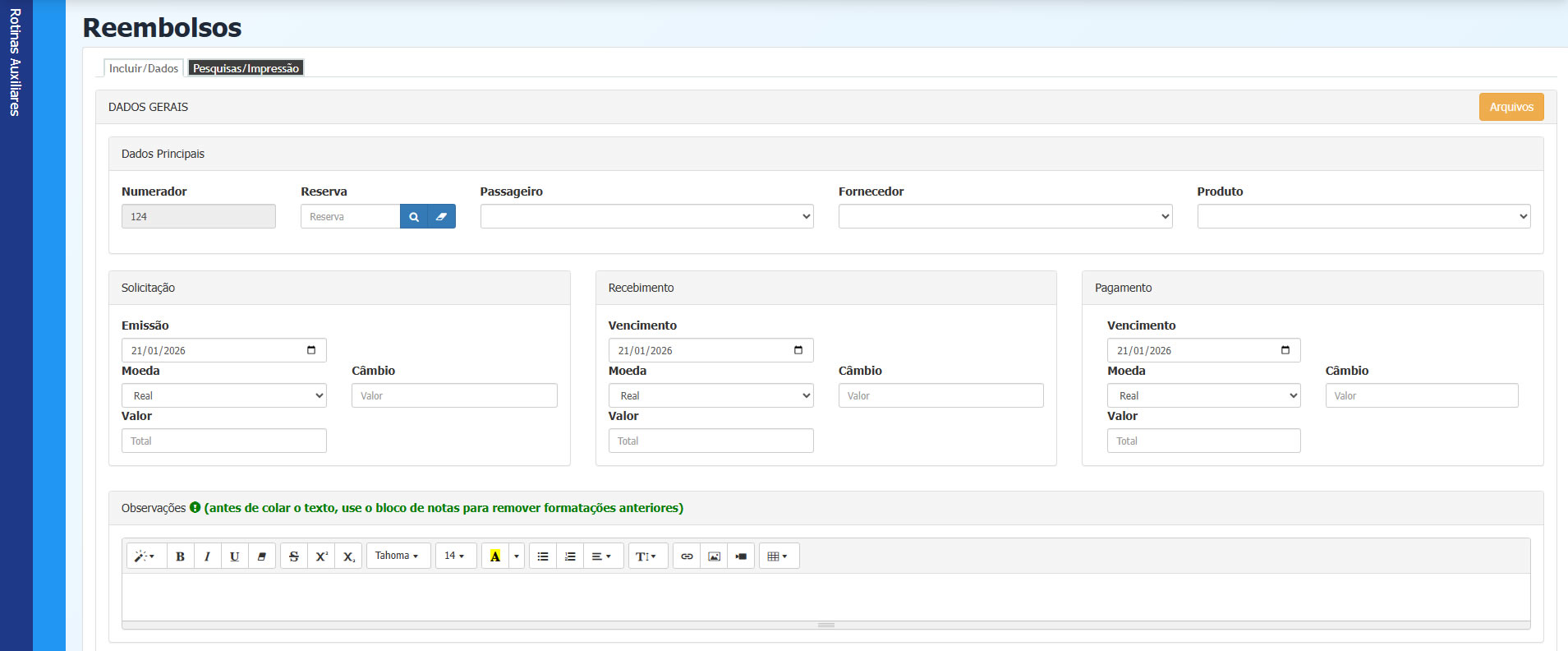The width and height of the screenshot is (1568, 651).
Task: Open the magic wand style menu
Action: [x=146, y=556]
